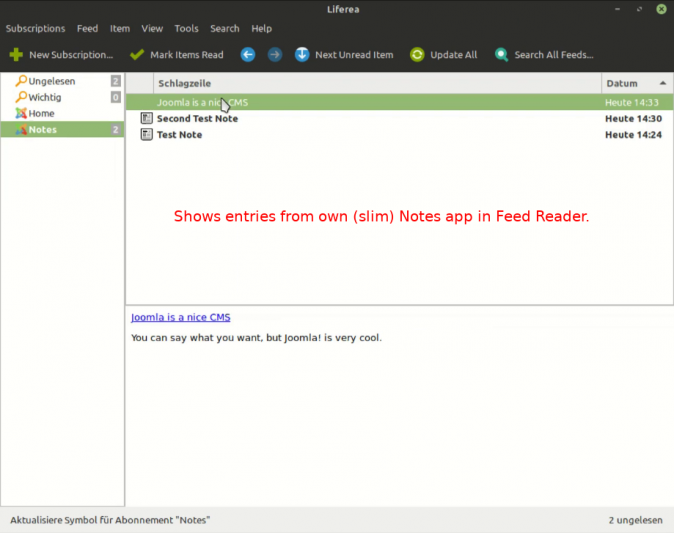Open the Joomla is a nice CMS link
This screenshot has height=533, width=674.
click(181, 317)
